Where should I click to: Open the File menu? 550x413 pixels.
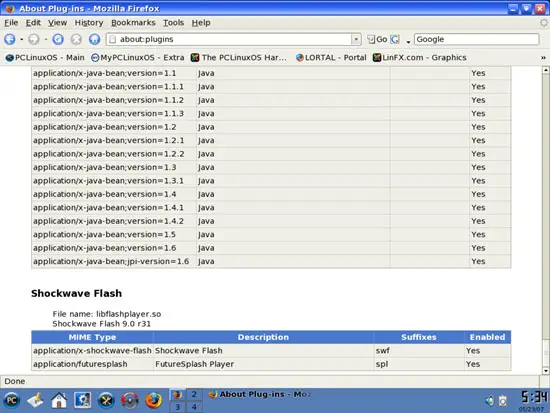point(11,23)
